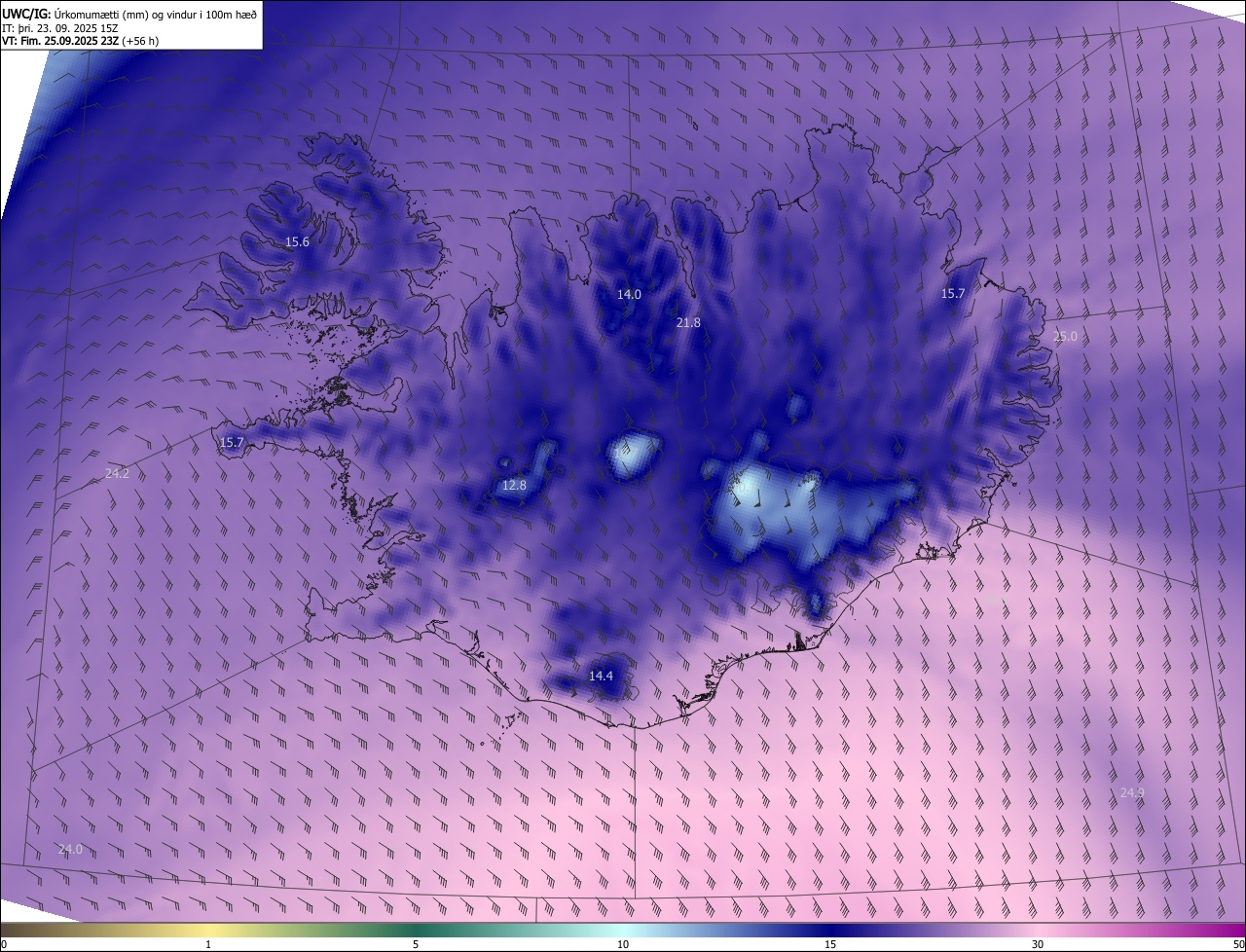1246x952 pixels.
Task: Click the 15 tick label on the color scale
Action: tap(830, 944)
